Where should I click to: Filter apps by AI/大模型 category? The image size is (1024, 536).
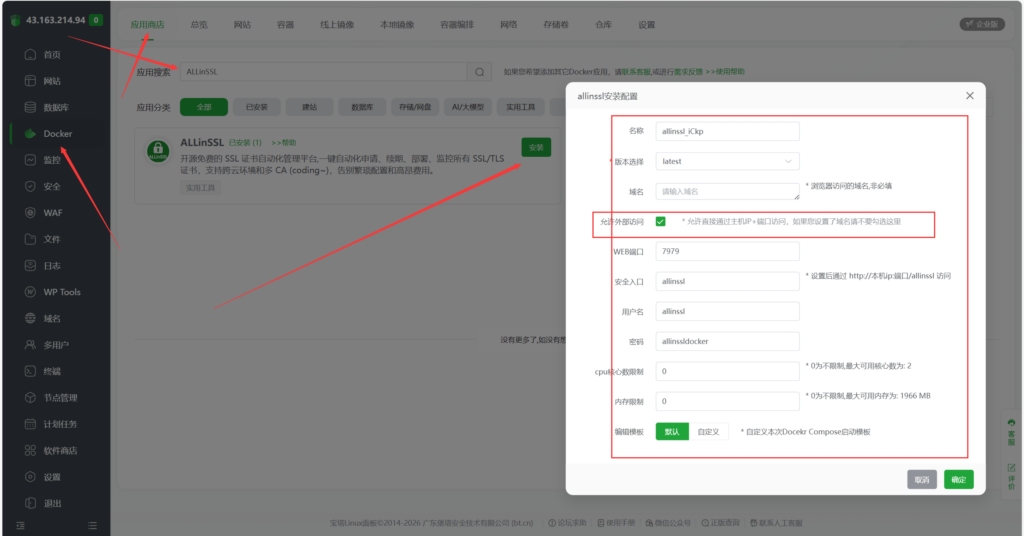pyautogui.click(x=468, y=107)
